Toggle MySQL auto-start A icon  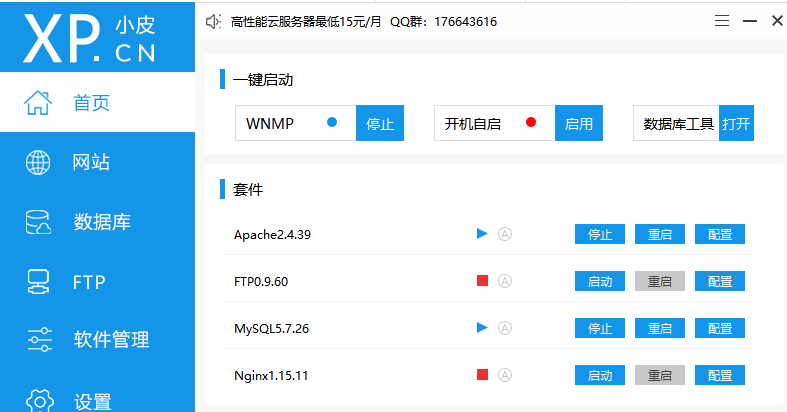[x=505, y=328]
